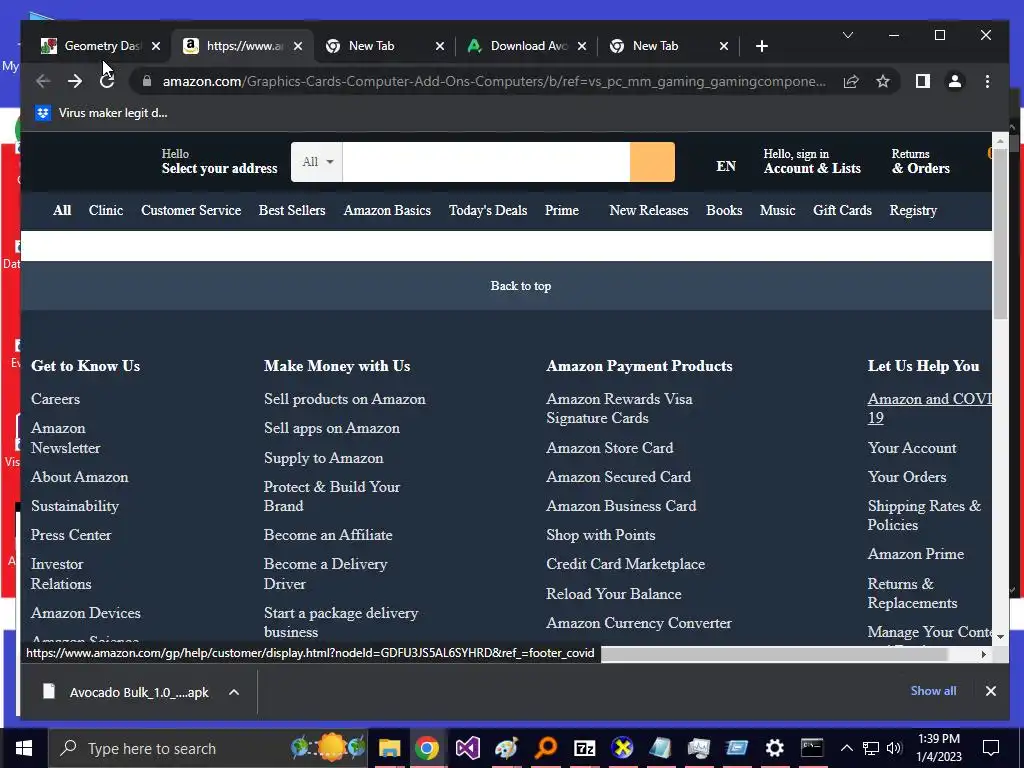The height and width of the screenshot is (768, 1024).
Task: Toggle the Chrome side panel icon
Action: pyautogui.click(x=923, y=81)
